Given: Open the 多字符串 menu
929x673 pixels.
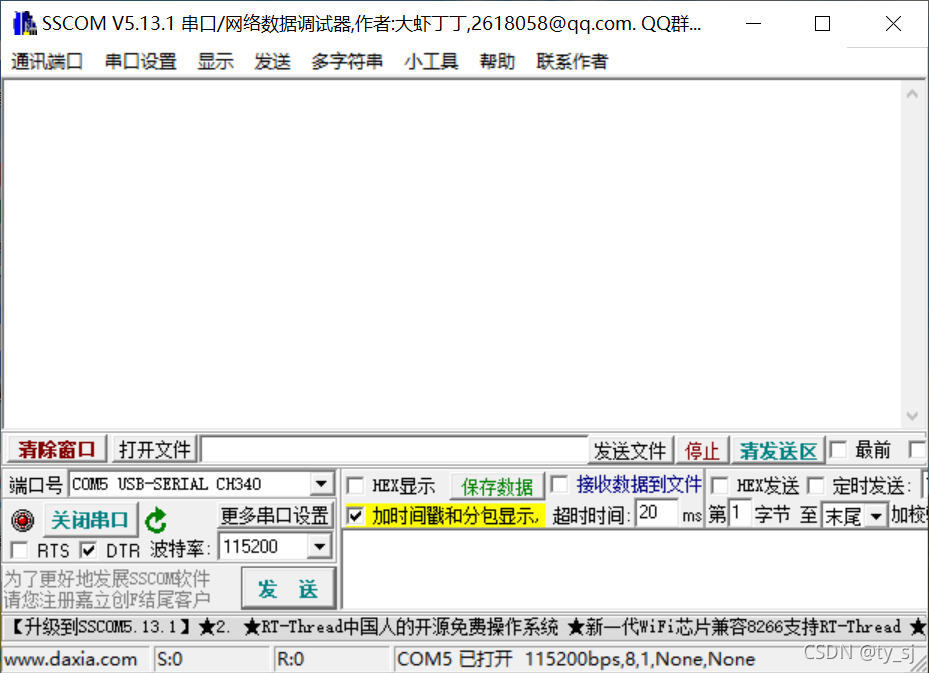Looking at the screenshot, I should pos(347,61).
